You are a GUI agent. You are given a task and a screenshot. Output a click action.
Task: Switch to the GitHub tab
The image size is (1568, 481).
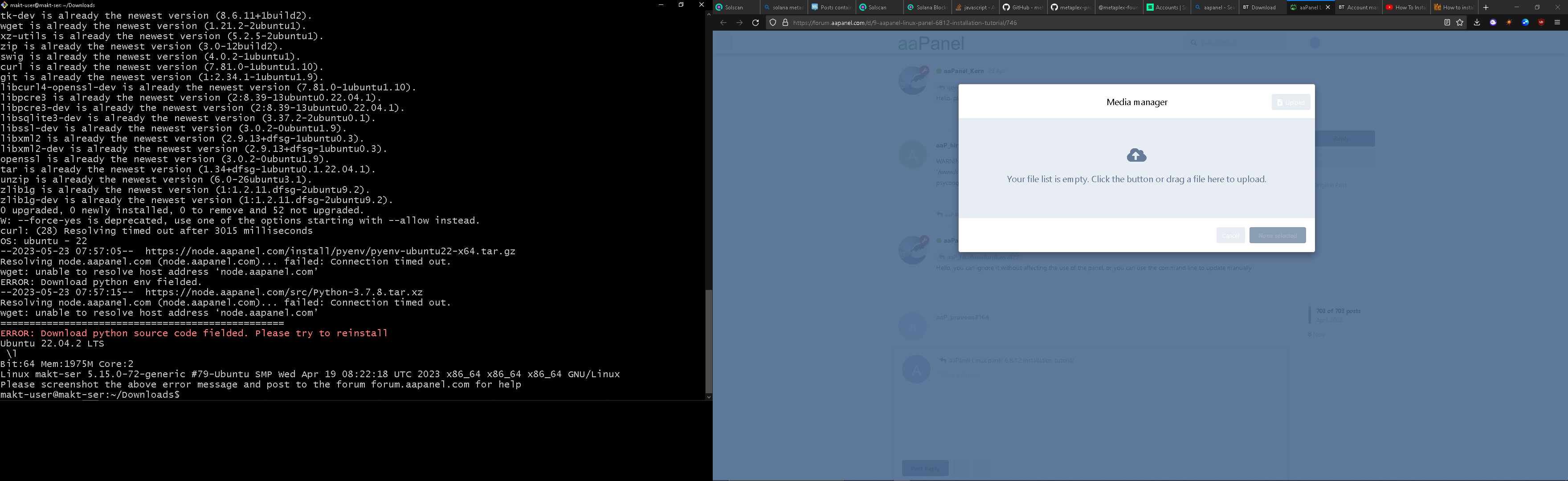point(1022,7)
